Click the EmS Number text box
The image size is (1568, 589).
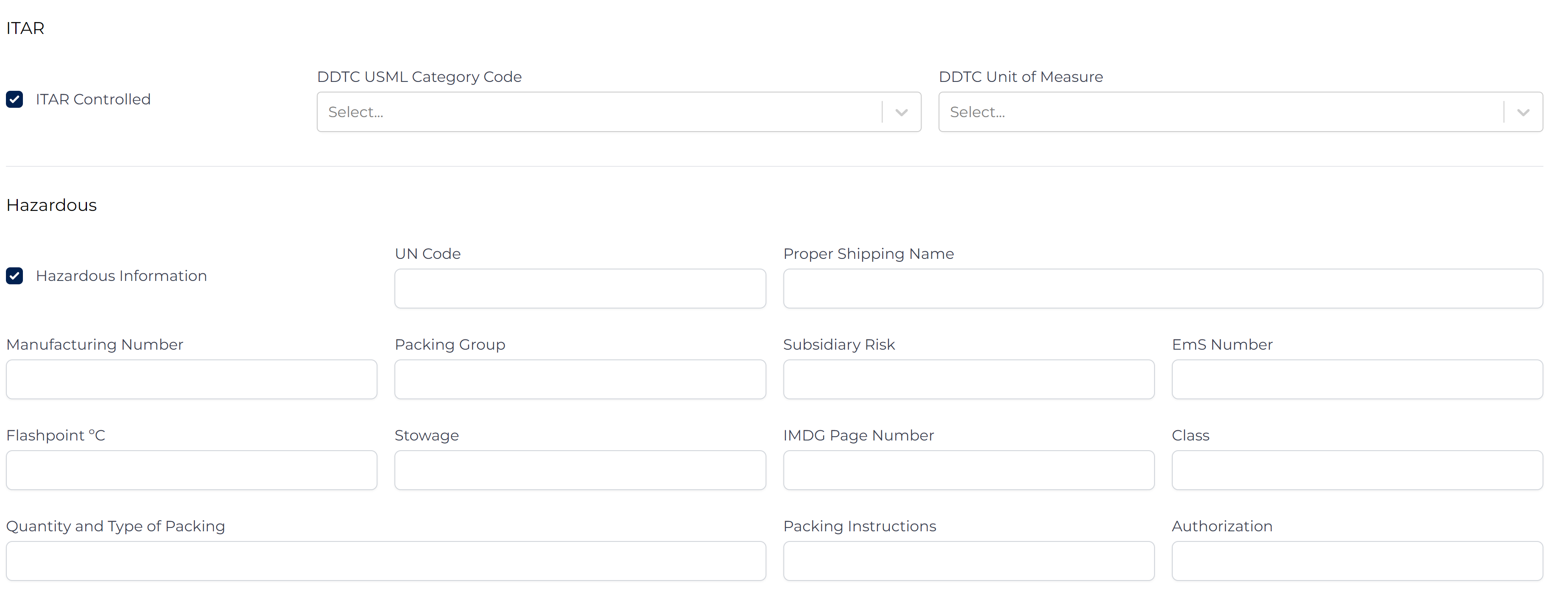[x=1356, y=379]
